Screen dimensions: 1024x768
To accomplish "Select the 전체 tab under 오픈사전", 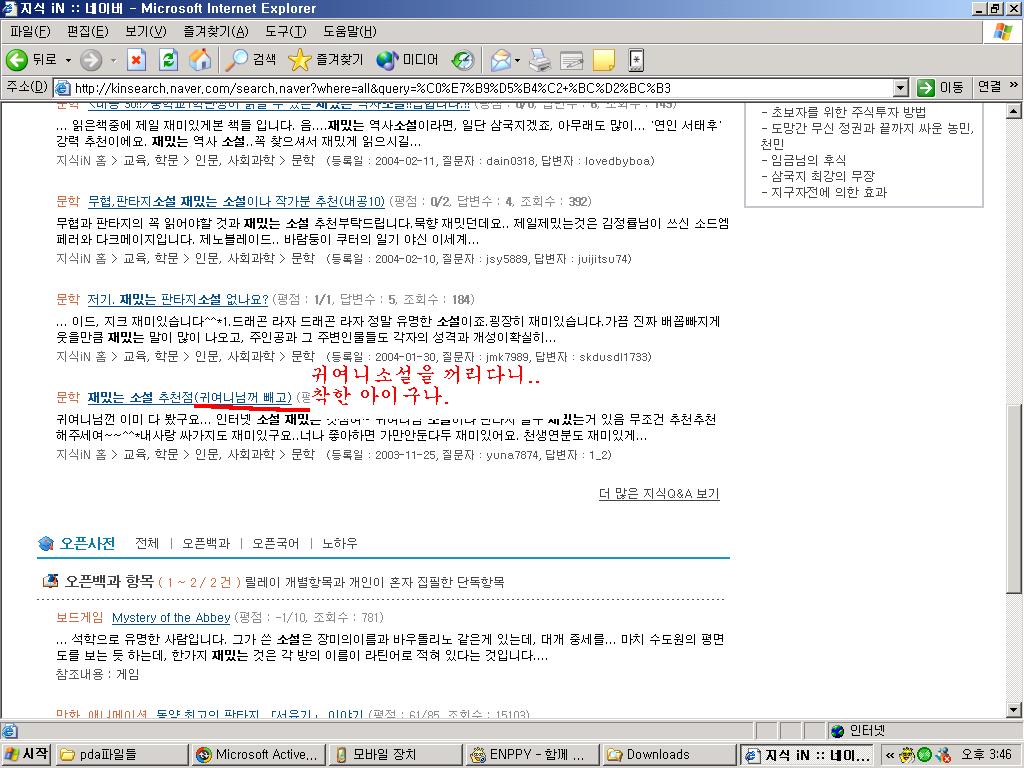I will coord(147,543).
